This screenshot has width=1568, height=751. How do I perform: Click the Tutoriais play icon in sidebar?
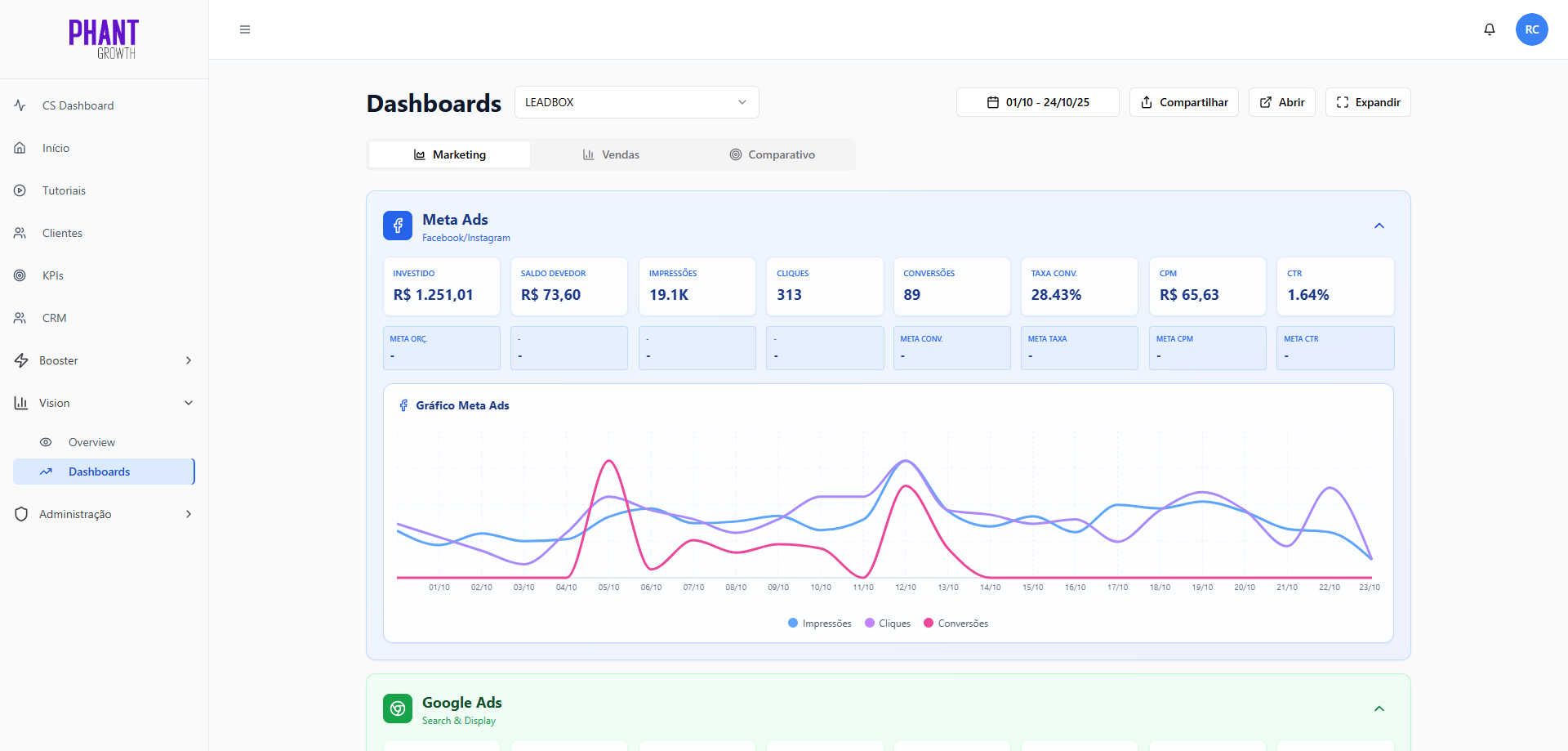tap(20, 190)
